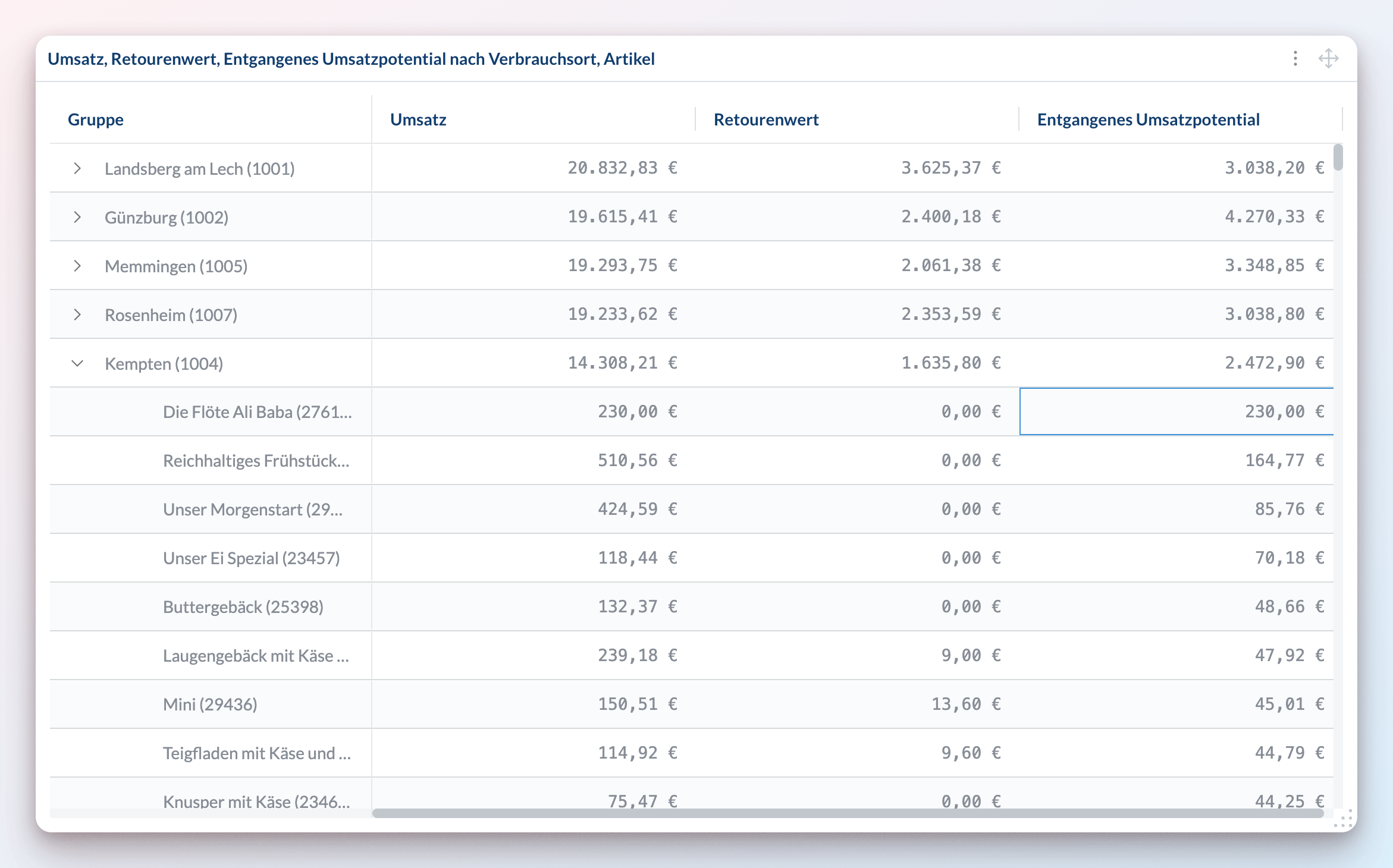This screenshot has height=868, width=1393.
Task: Click the Gruppe column header
Action: pyautogui.click(x=96, y=119)
